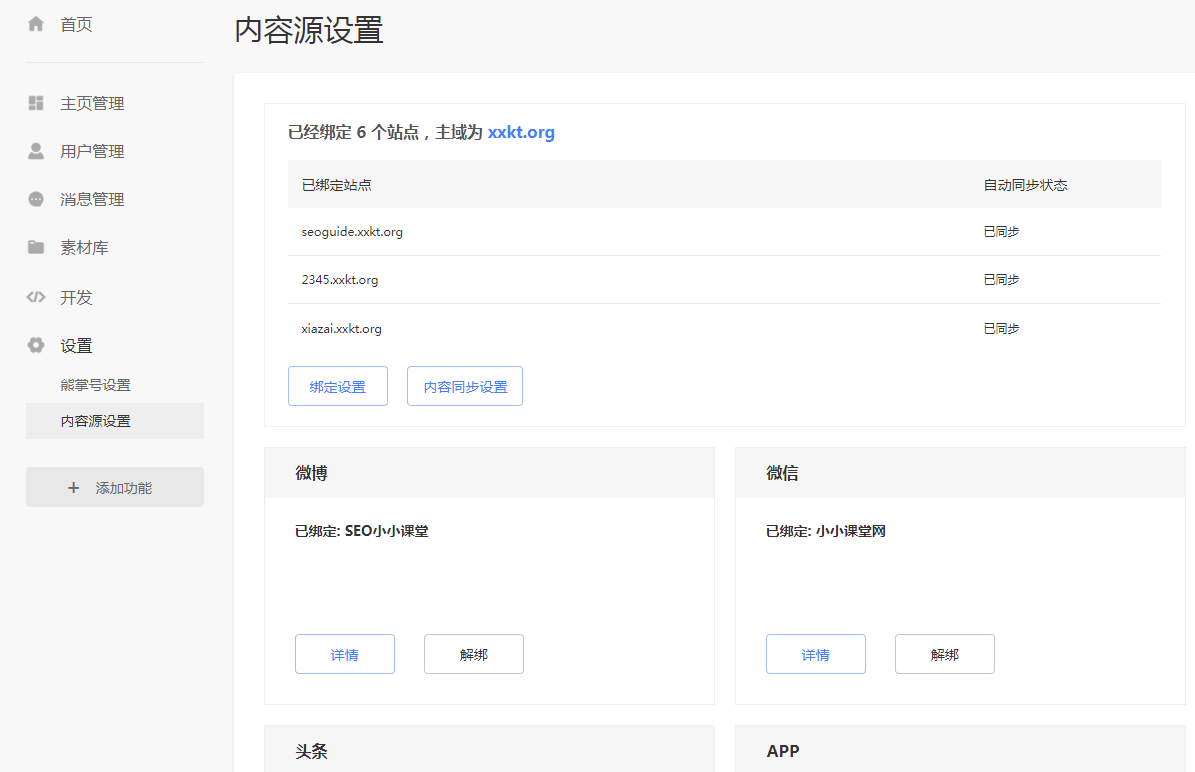Image resolution: width=1195 pixels, height=772 pixels.
Task: Click 已同步 status for seoguide.xxkt.org
Action: click(x=1001, y=232)
